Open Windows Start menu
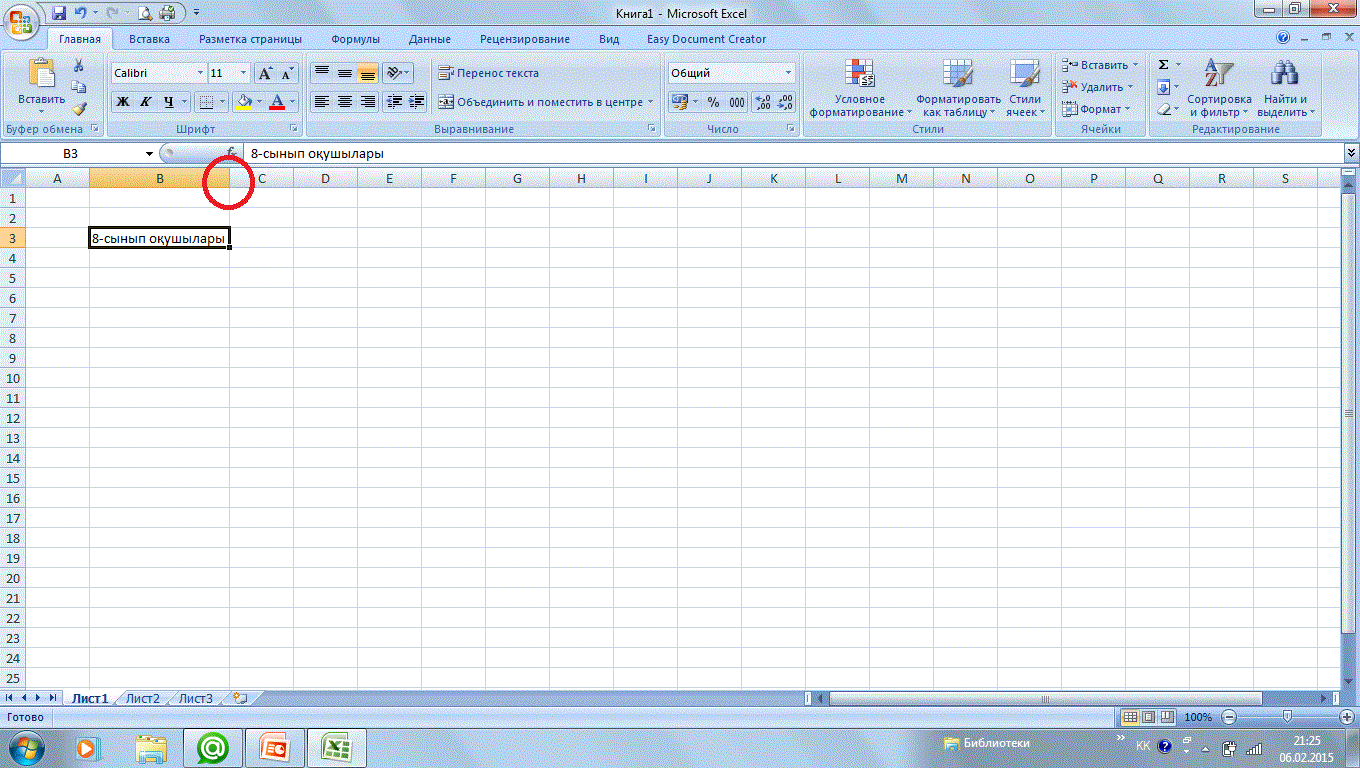 (26, 746)
